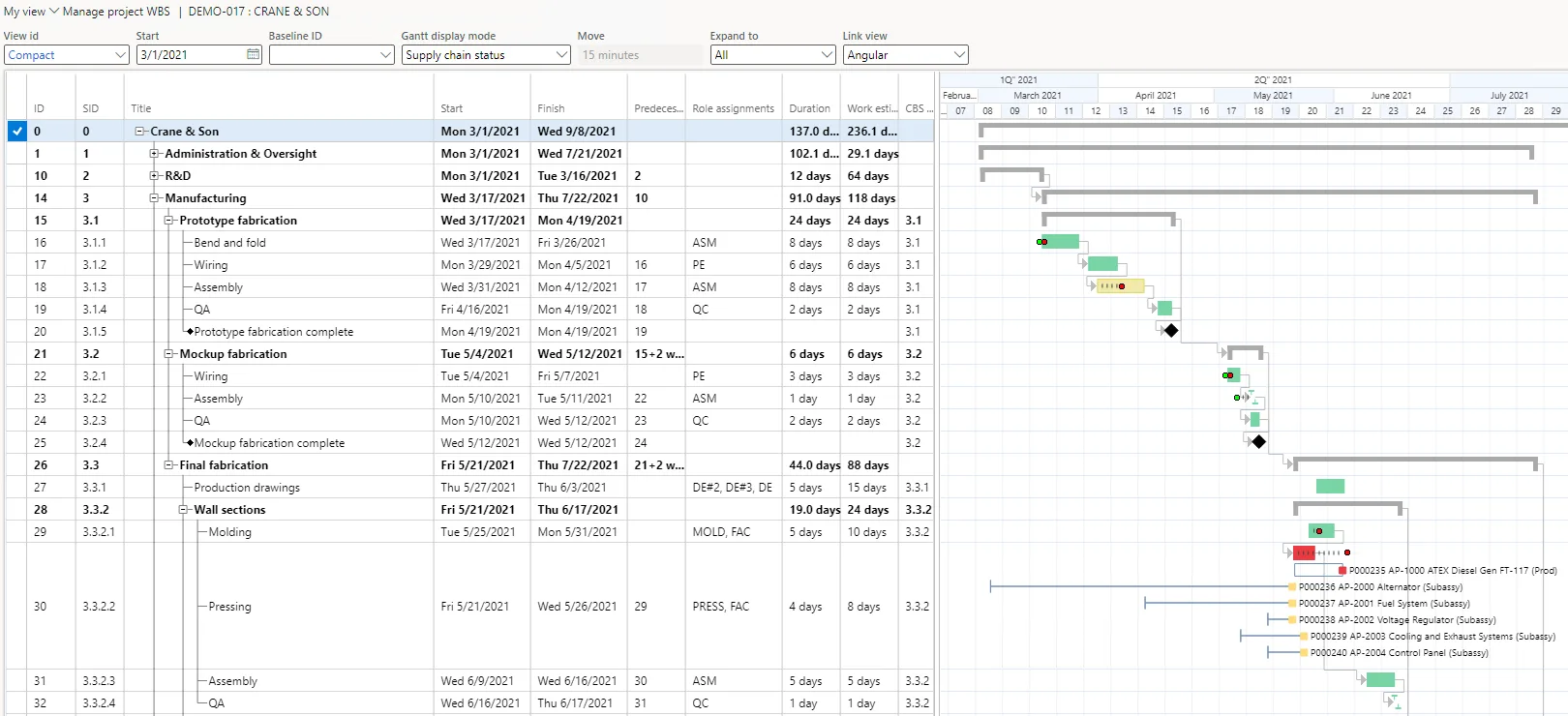This screenshot has width=1568, height=716.
Task: Select the Final fabrication task title
Action: tap(224, 465)
